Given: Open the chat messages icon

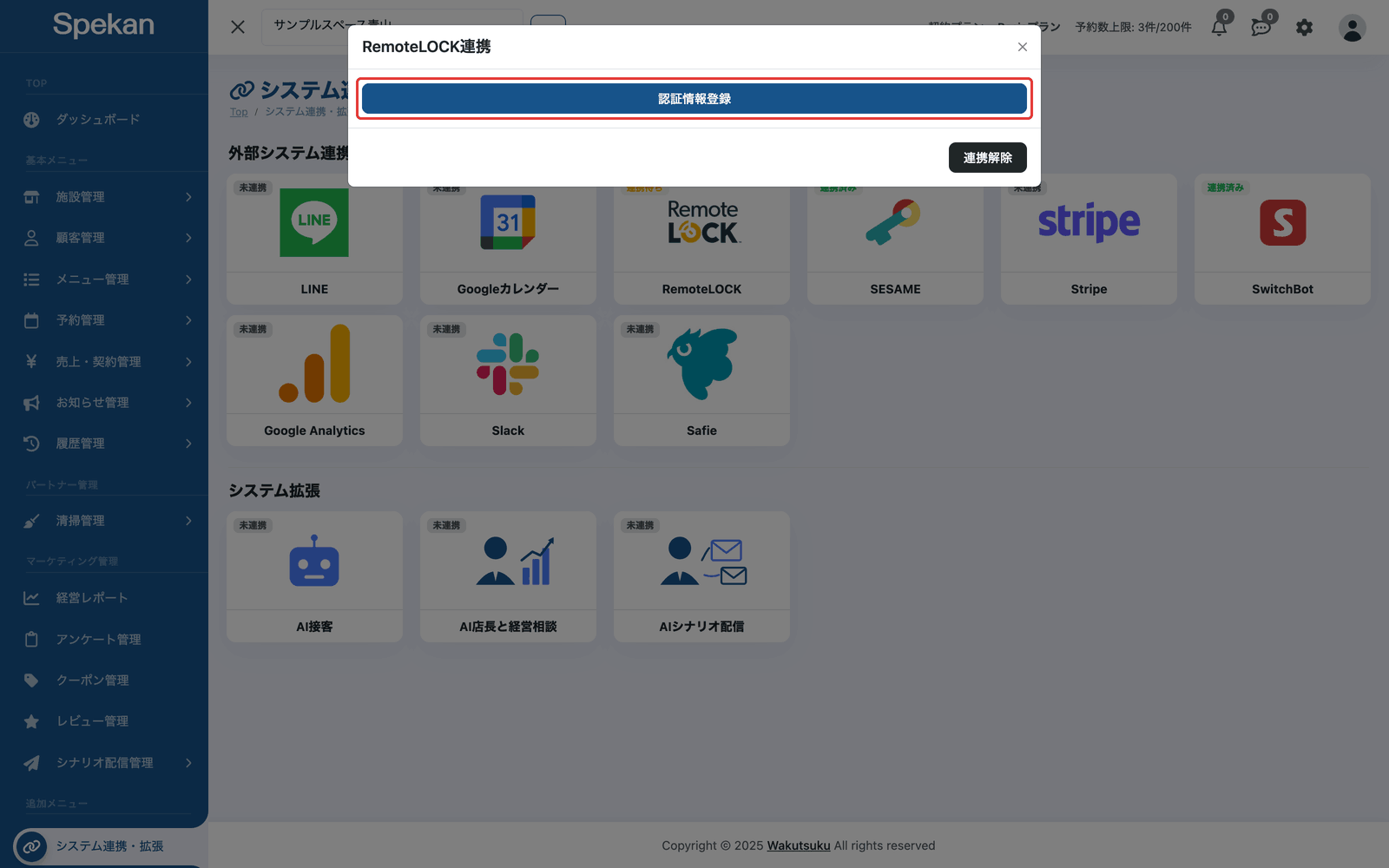Looking at the screenshot, I should click(x=1261, y=27).
